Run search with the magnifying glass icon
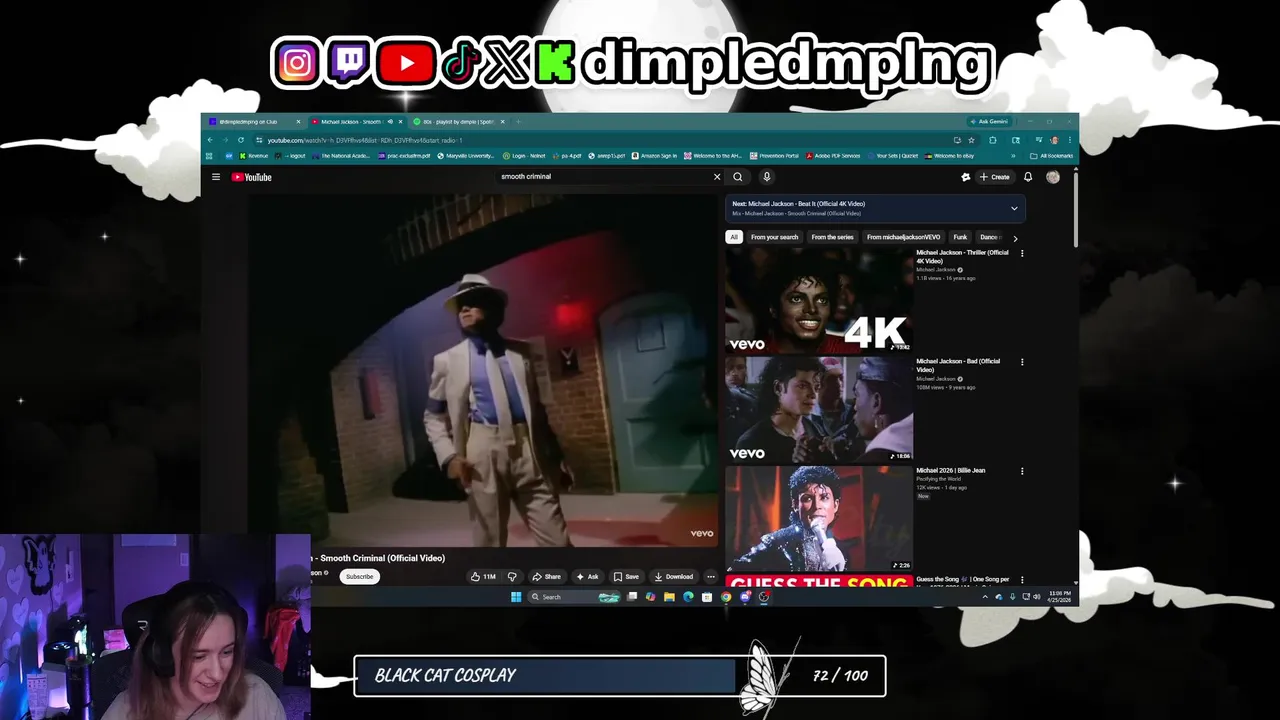The image size is (1280, 720). point(738,177)
